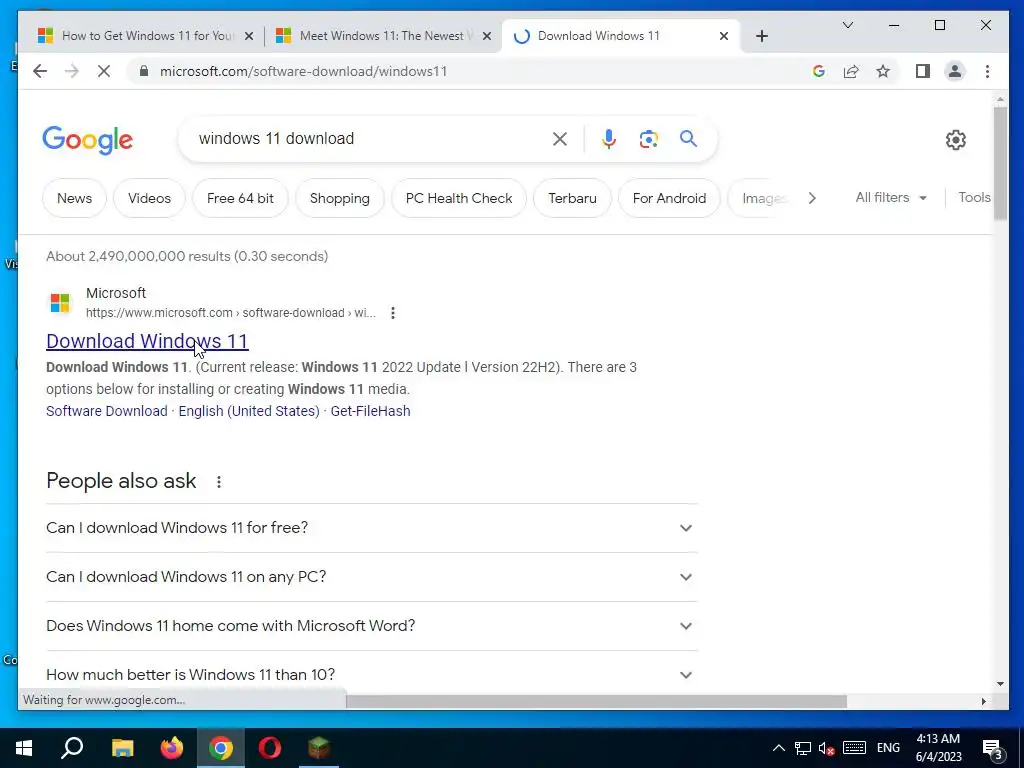Open Minecraft block icon on taskbar

click(x=319, y=748)
